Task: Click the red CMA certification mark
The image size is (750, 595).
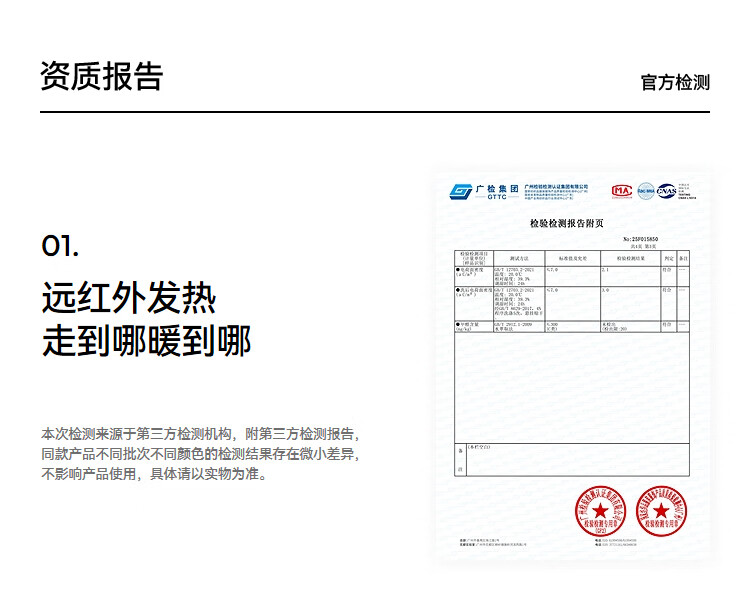Action: tap(621, 191)
